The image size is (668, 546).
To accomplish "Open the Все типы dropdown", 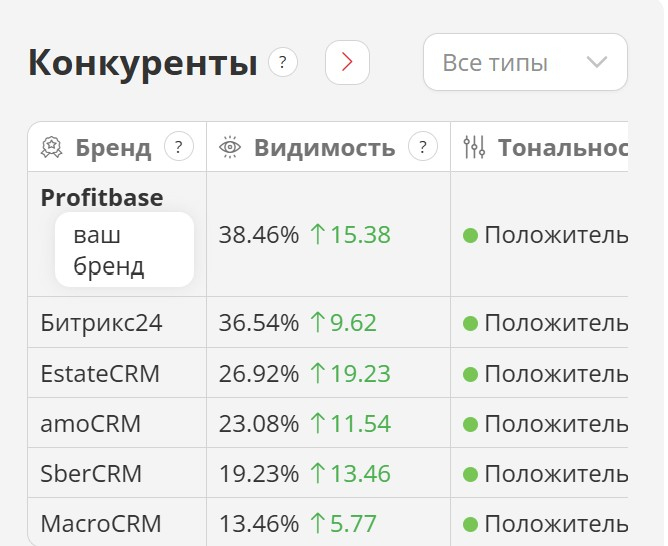I will tap(525, 63).
